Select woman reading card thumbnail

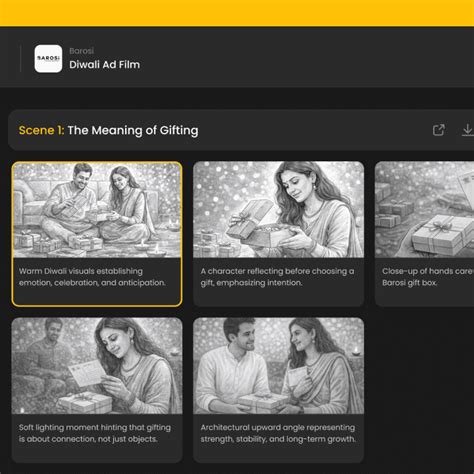pyautogui.click(x=97, y=366)
